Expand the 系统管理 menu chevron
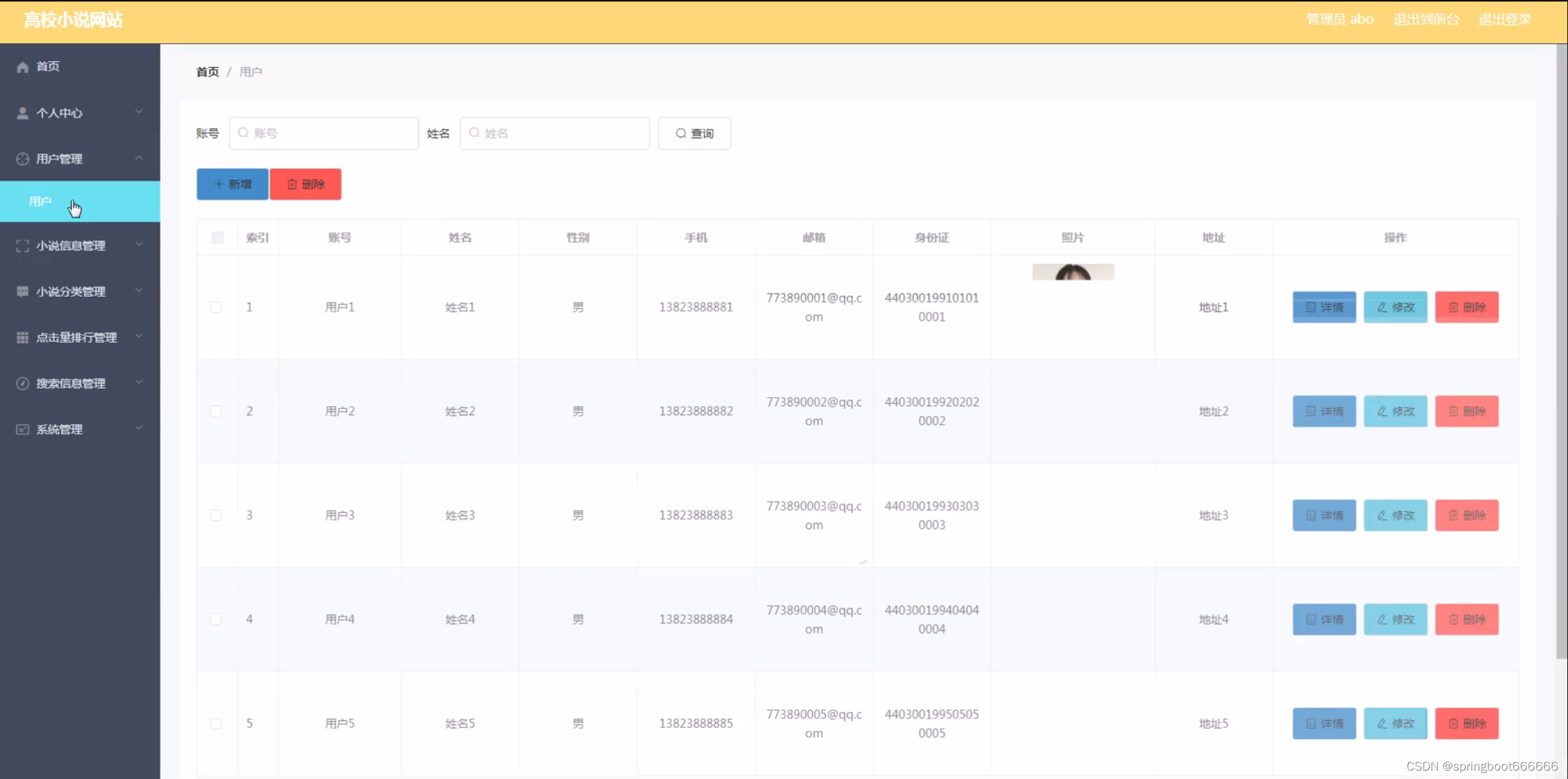The image size is (1568, 779). (x=139, y=428)
